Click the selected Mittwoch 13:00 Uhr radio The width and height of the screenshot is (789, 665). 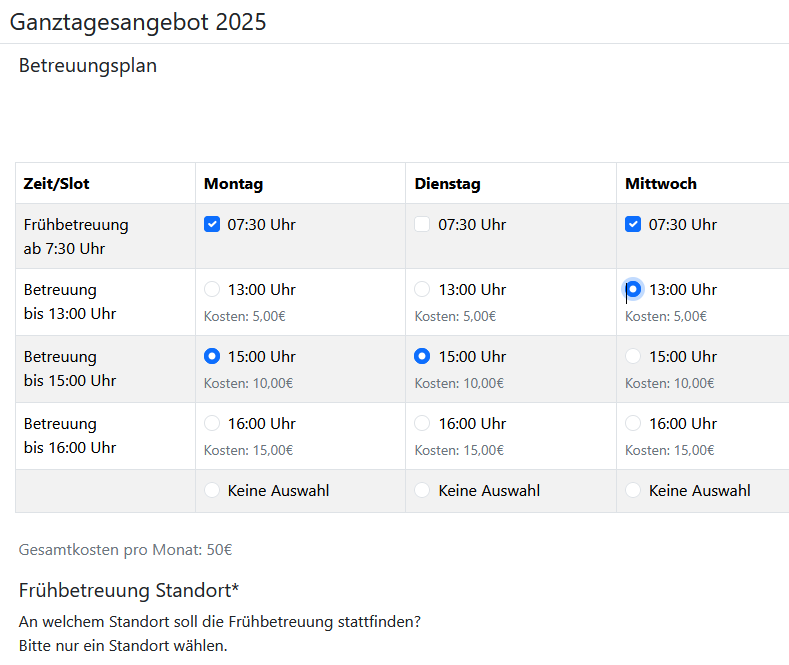click(x=633, y=289)
